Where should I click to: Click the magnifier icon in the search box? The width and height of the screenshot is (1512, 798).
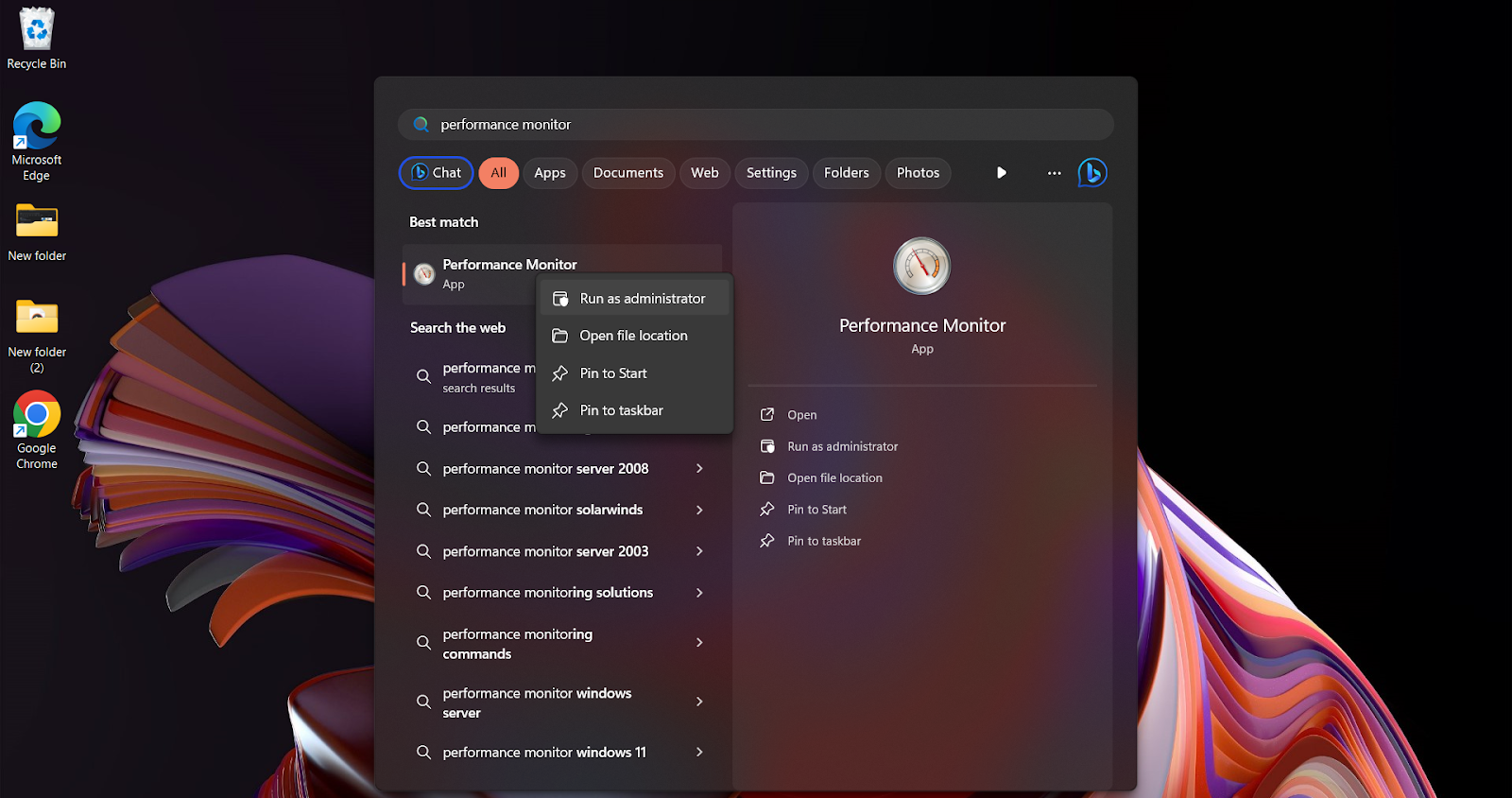point(421,125)
